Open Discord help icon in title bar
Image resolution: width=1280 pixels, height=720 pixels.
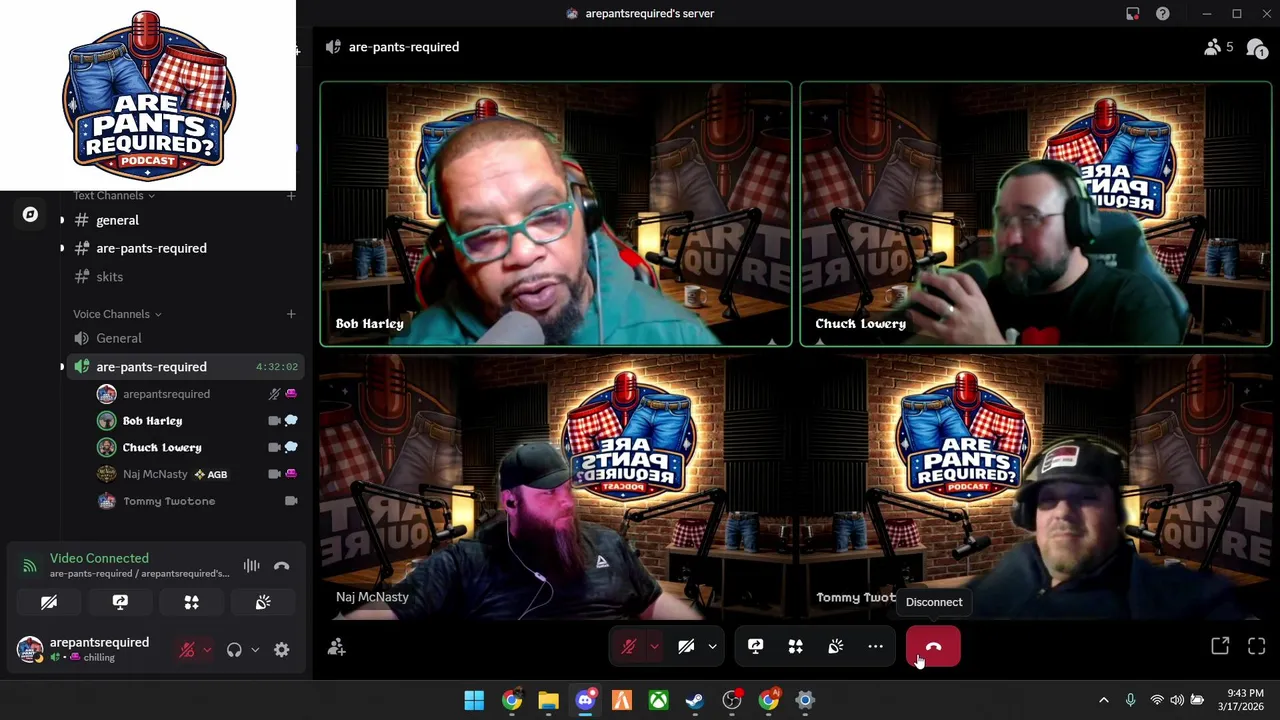[x=1163, y=14]
